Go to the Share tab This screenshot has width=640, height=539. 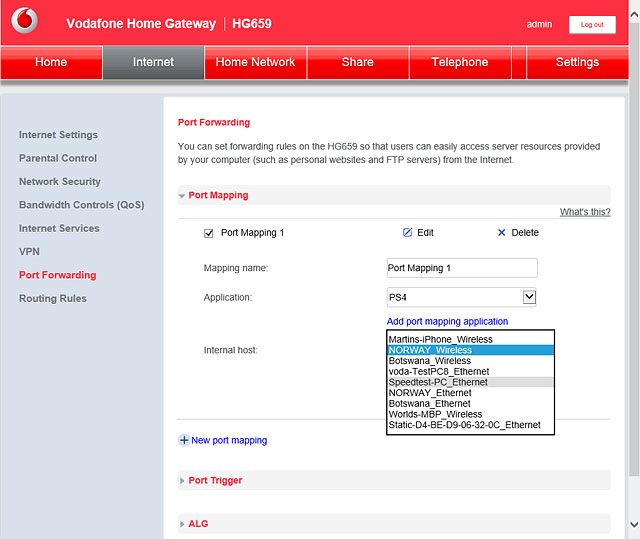click(x=358, y=62)
